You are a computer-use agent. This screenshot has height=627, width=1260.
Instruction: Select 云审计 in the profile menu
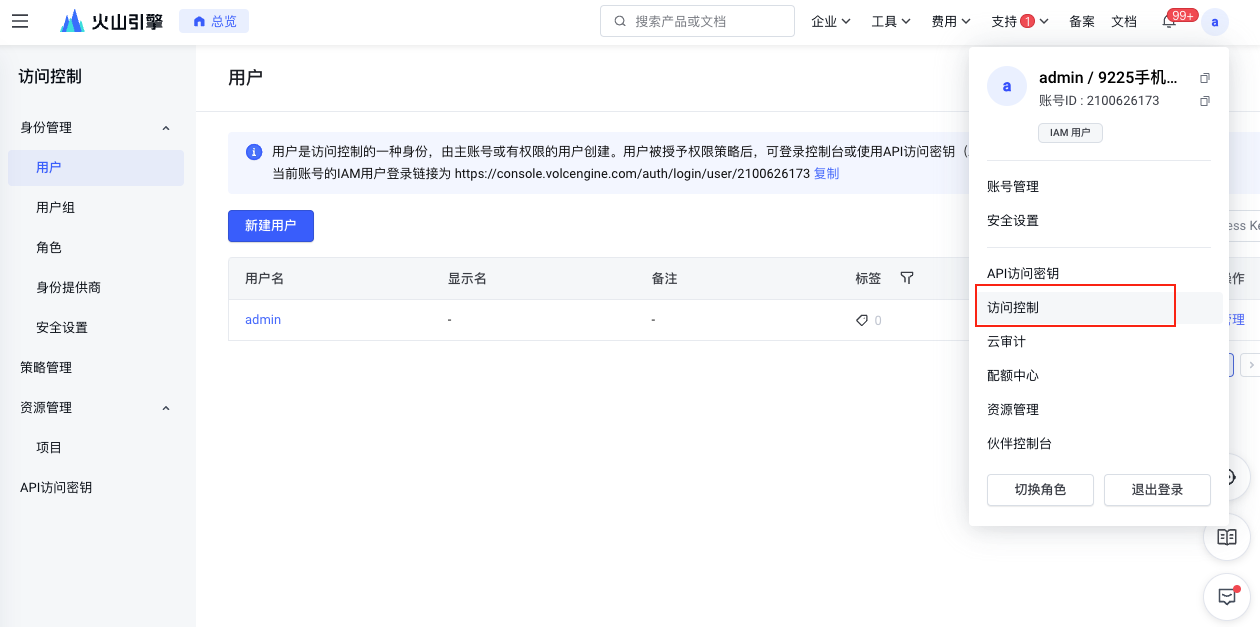[1006, 341]
